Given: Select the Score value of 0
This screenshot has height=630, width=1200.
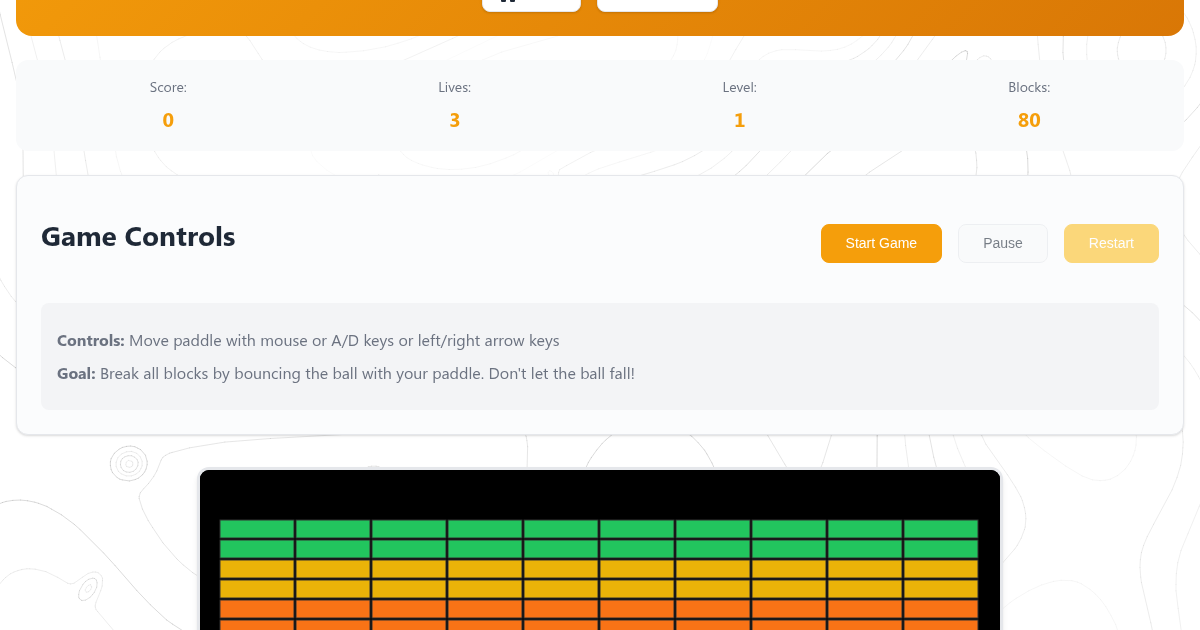Looking at the screenshot, I should [168, 120].
